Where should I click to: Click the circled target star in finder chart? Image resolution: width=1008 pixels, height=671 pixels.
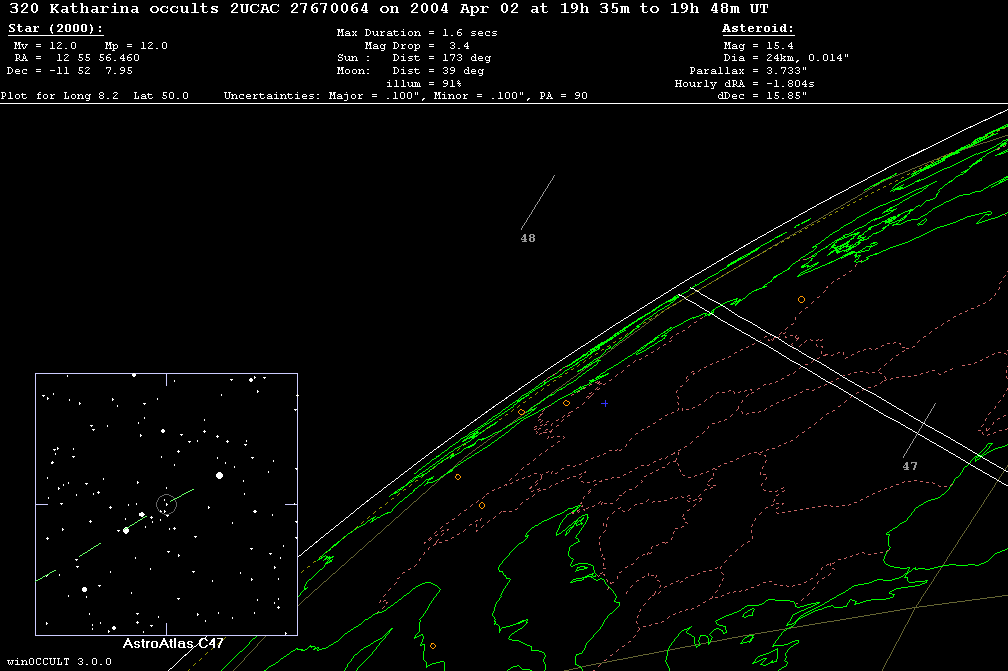167,504
